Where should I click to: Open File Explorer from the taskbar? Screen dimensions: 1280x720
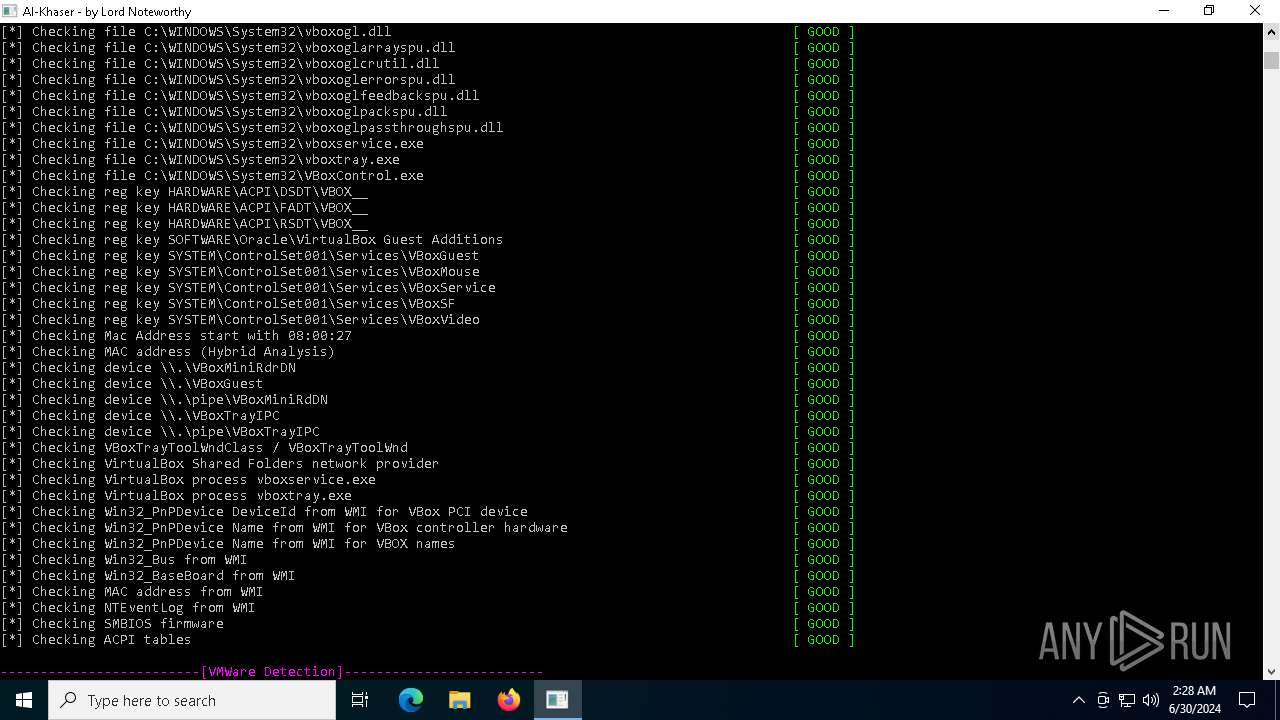coord(460,700)
